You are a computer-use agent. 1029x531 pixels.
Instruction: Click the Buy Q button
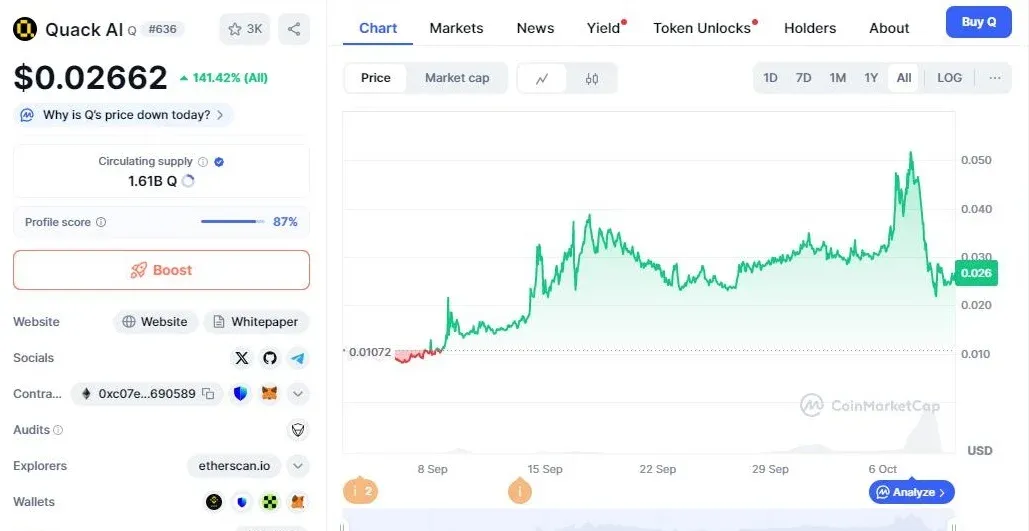978,22
